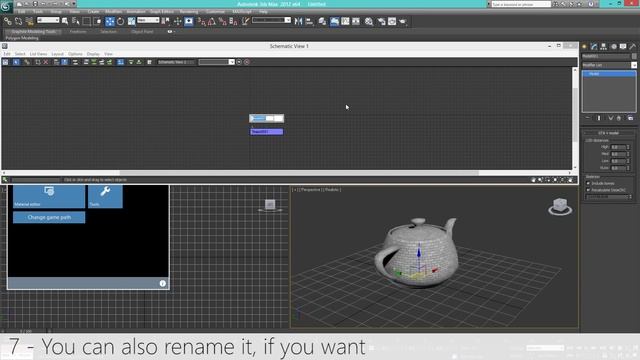Click the search keyword input field in title bar
Screen dimensions: 640x360
[x=520, y=4]
